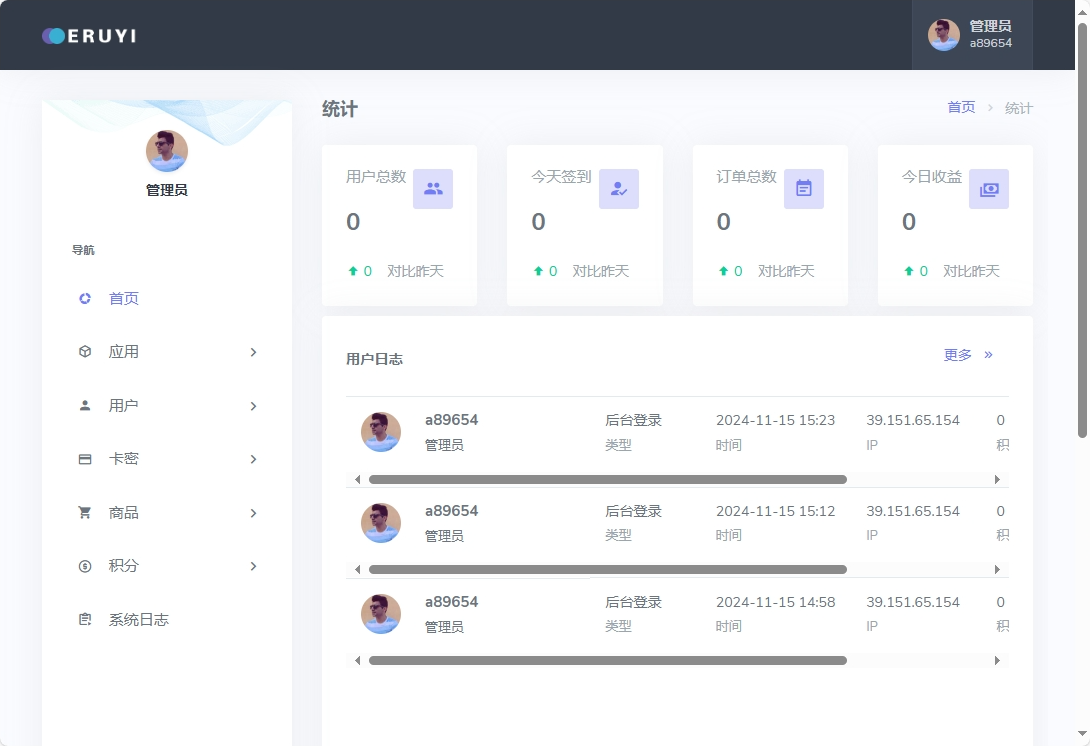Click the 用户总数 card label

tap(376, 177)
